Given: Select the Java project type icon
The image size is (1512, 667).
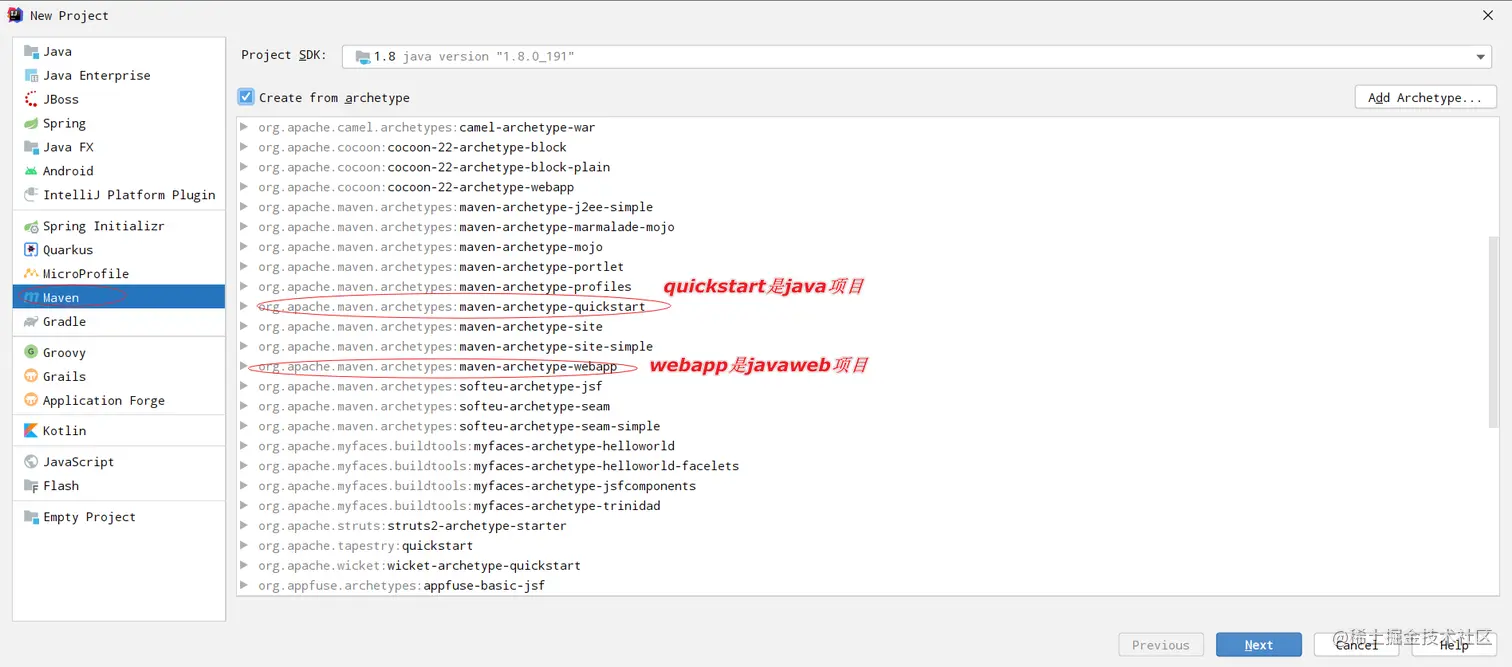Looking at the screenshot, I should point(31,51).
